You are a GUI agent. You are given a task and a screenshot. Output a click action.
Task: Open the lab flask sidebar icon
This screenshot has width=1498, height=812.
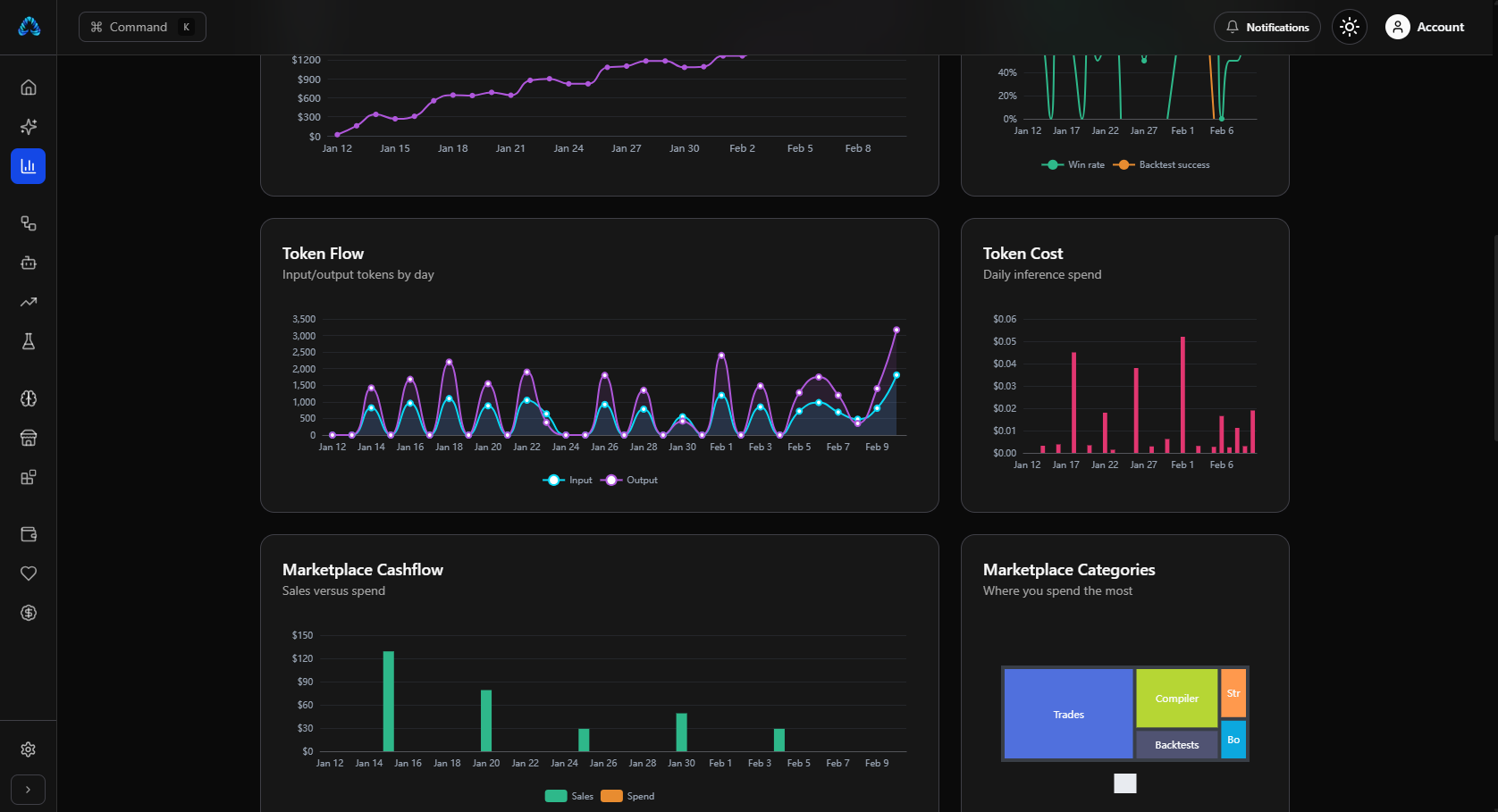tap(29, 341)
